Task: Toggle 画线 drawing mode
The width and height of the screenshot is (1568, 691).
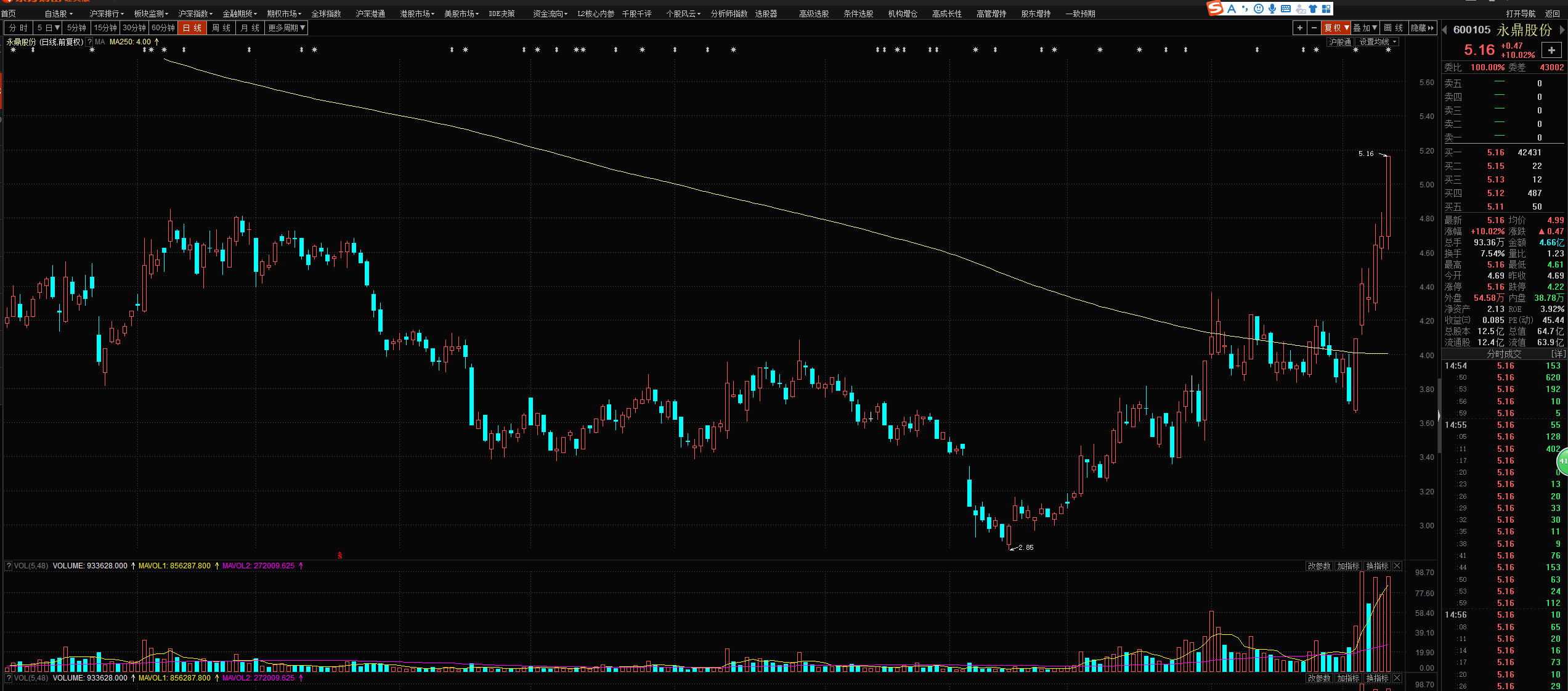Action: (1393, 28)
